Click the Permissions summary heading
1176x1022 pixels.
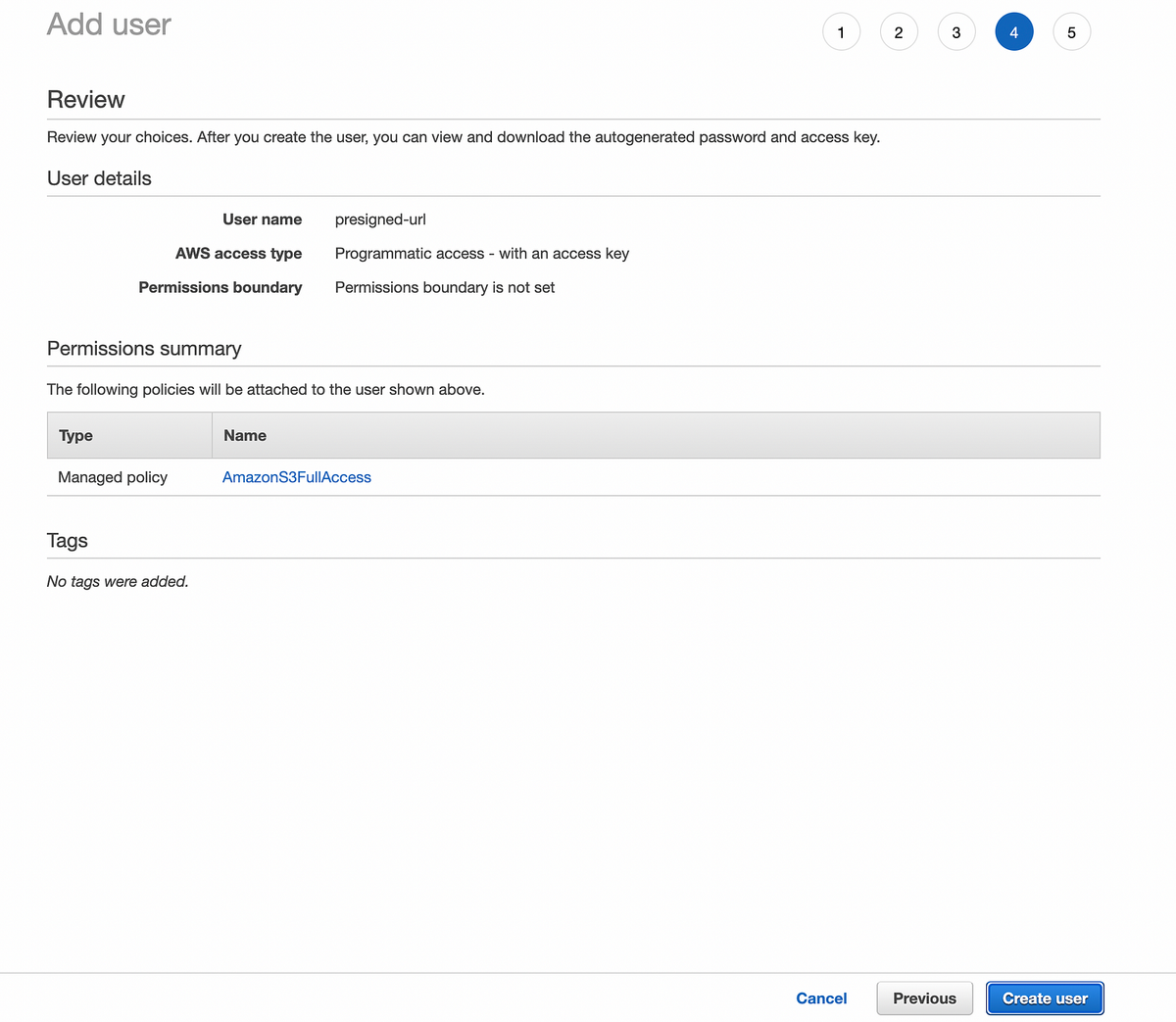click(144, 349)
